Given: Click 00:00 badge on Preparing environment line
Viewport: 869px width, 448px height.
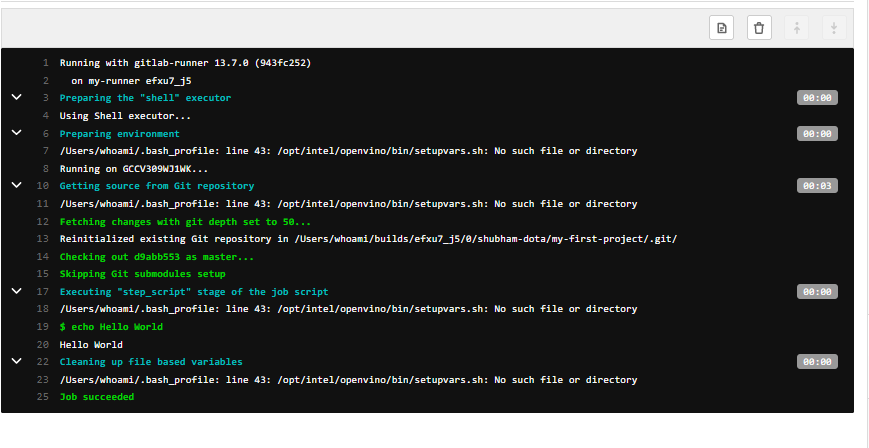Looking at the screenshot, I should coord(817,134).
